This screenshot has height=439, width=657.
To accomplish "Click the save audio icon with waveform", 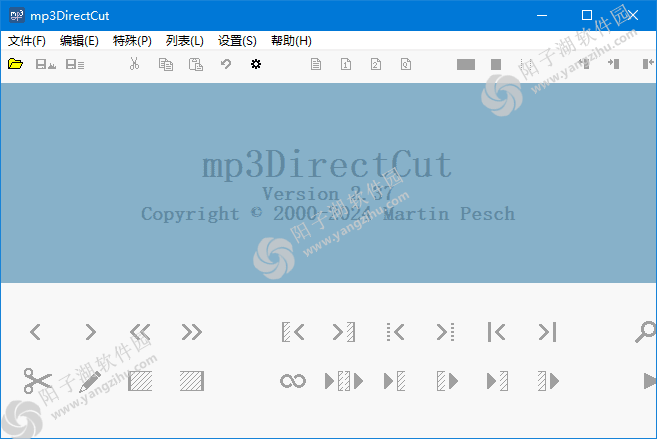I will [46, 64].
